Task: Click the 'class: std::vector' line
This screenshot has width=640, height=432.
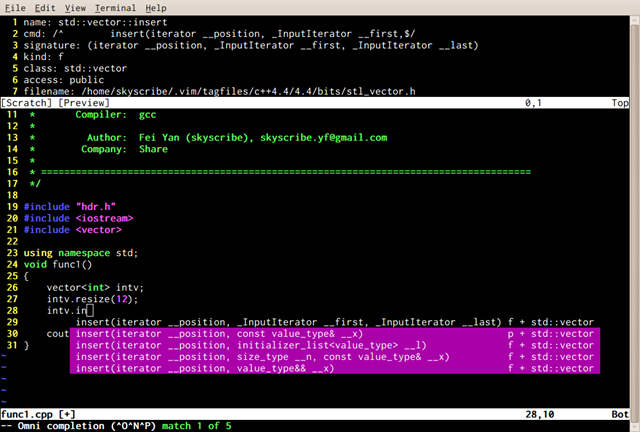Action: pos(75,68)
